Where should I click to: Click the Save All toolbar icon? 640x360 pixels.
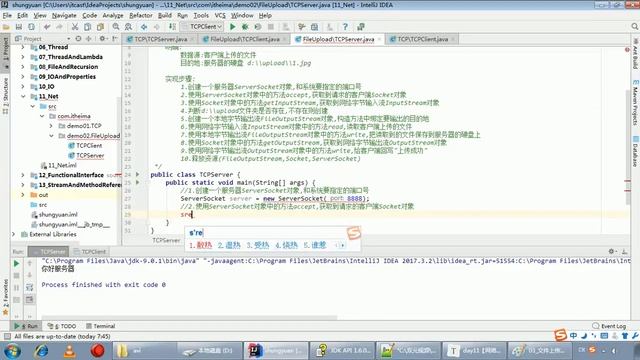[x=18, y=27]
